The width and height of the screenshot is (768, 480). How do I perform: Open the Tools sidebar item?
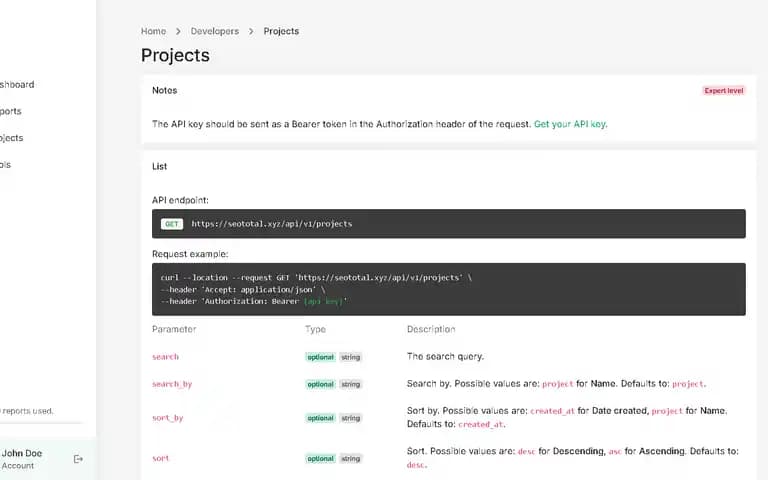point(5,165)
